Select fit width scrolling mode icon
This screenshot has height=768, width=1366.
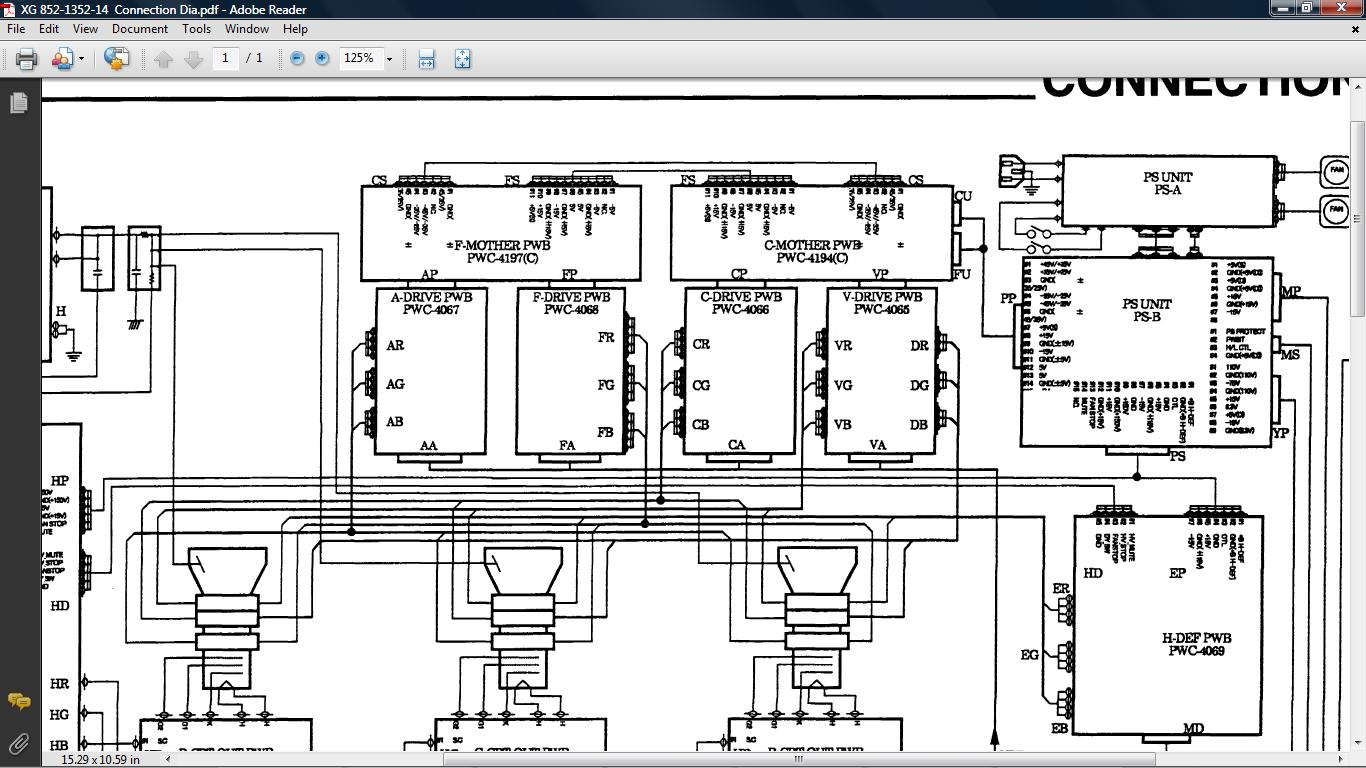[426, 59]
